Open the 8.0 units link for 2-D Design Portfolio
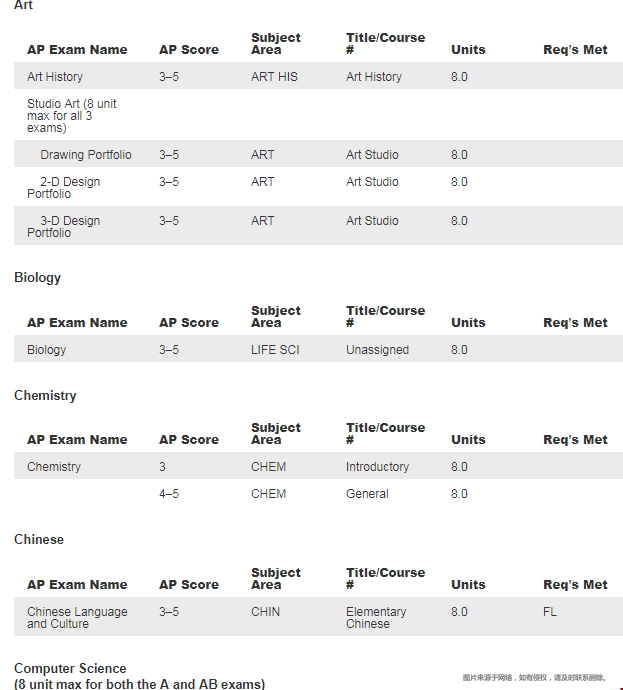Viewport: 623px width, 690px height. tap(459, 182)
